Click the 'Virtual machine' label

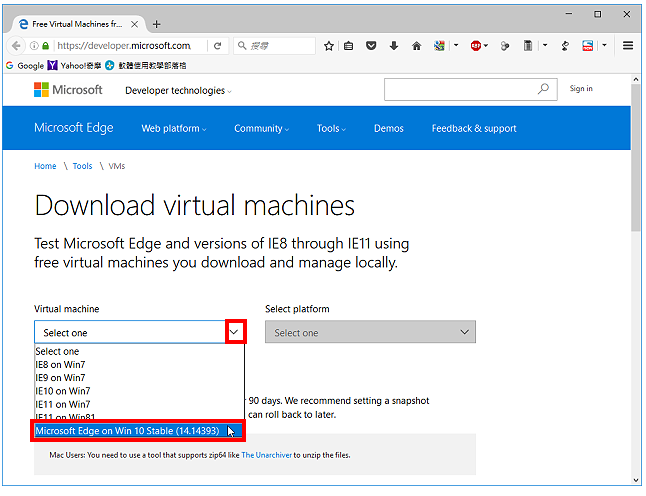[x=67, y=309]
